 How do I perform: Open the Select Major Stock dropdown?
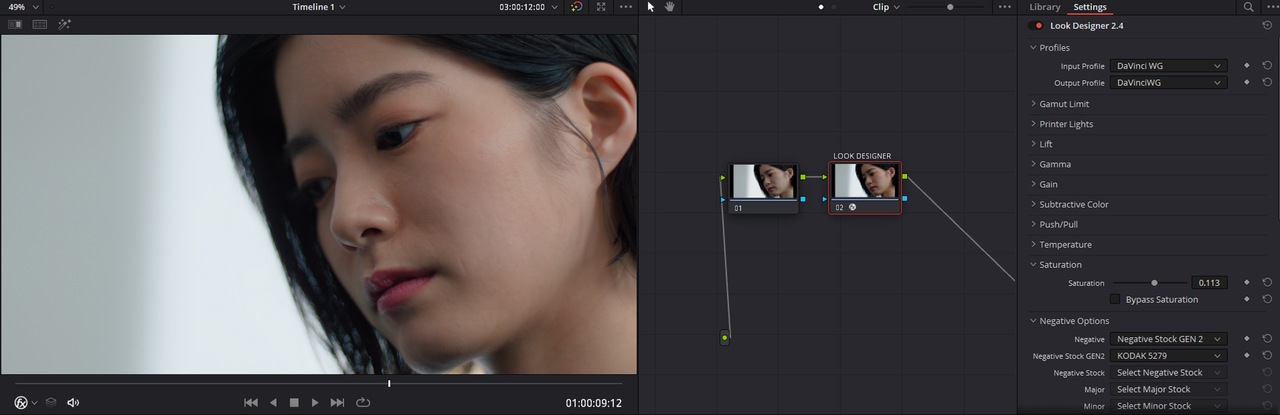[1169, 389]
